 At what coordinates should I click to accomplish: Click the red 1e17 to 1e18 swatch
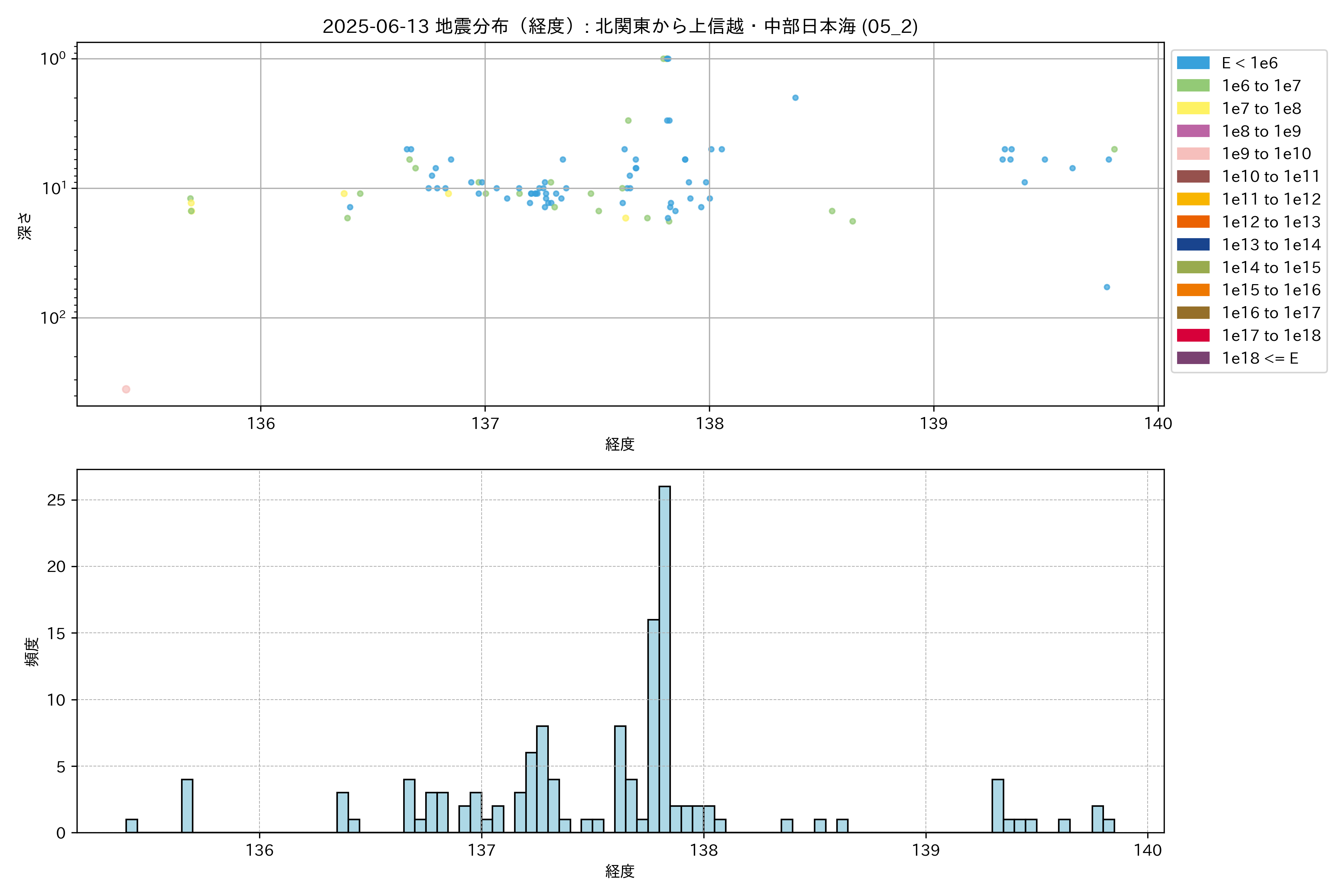point(1192,335)
